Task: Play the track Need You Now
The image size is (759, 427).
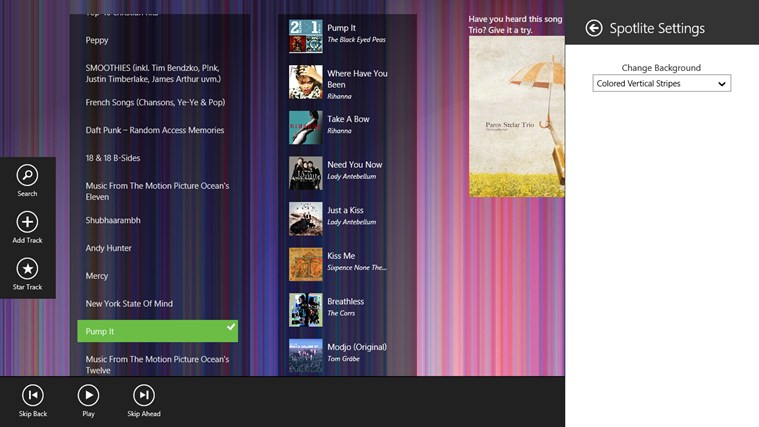Action: 354,165
